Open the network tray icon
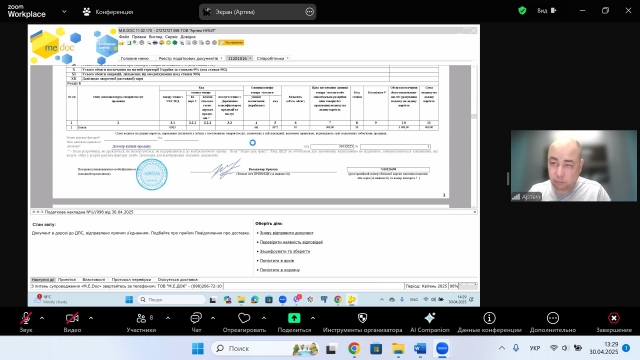This screenshot has height=360, width=640. (x=553, y=348)
